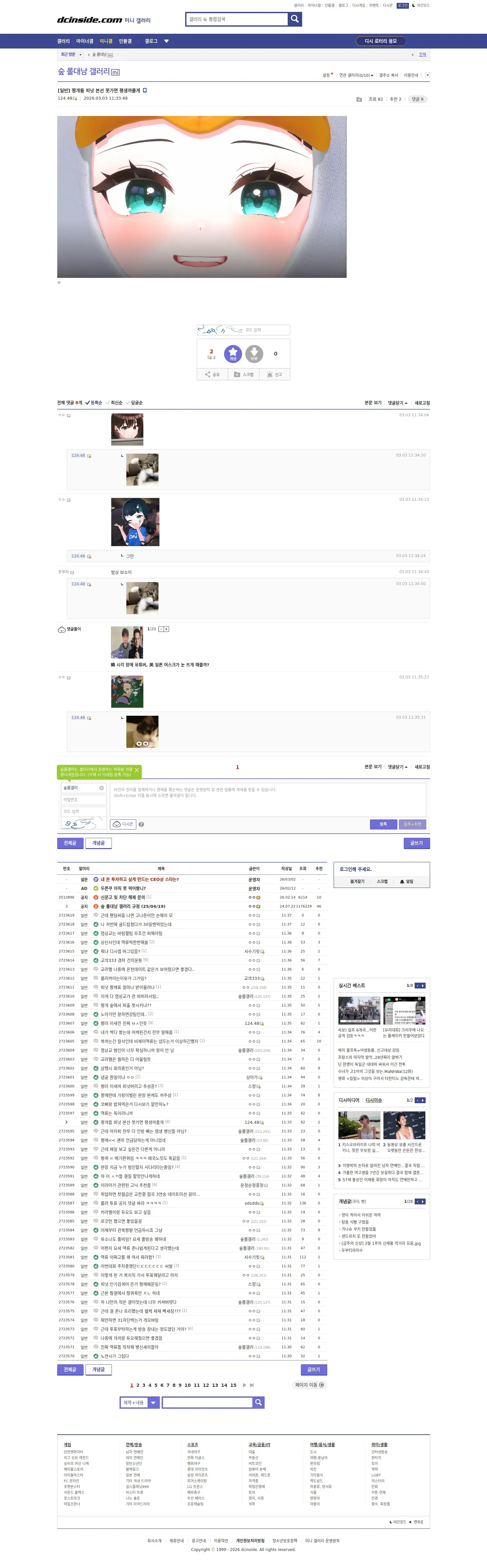Click the 새로고침 link above comments
This screenshot has width=487, height=1568.
[422, 402]
